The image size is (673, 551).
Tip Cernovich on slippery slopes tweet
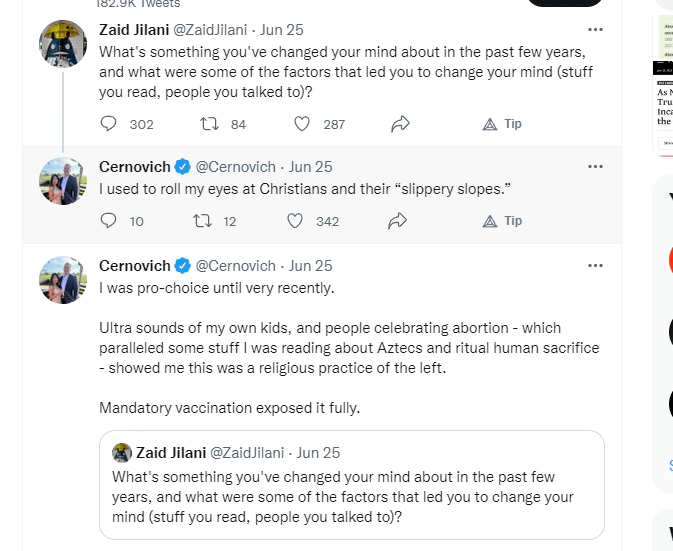[502, 221]
